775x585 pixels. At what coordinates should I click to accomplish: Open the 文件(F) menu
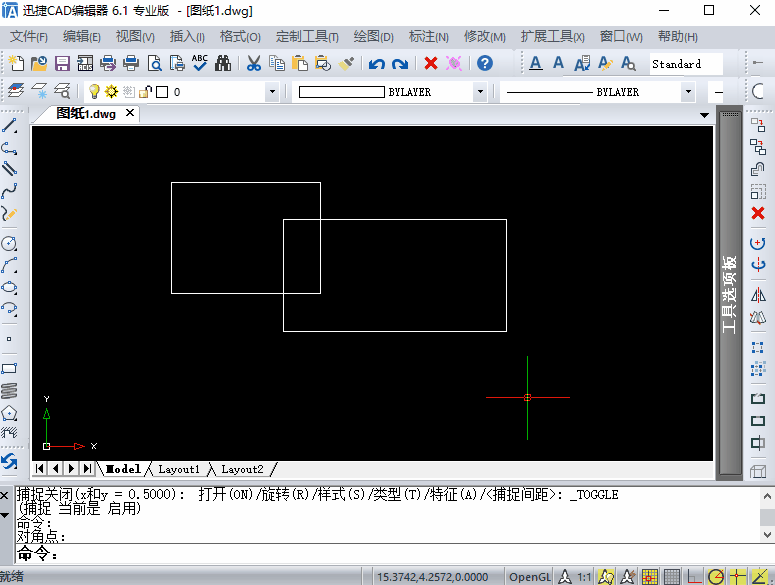click(29, 37)
